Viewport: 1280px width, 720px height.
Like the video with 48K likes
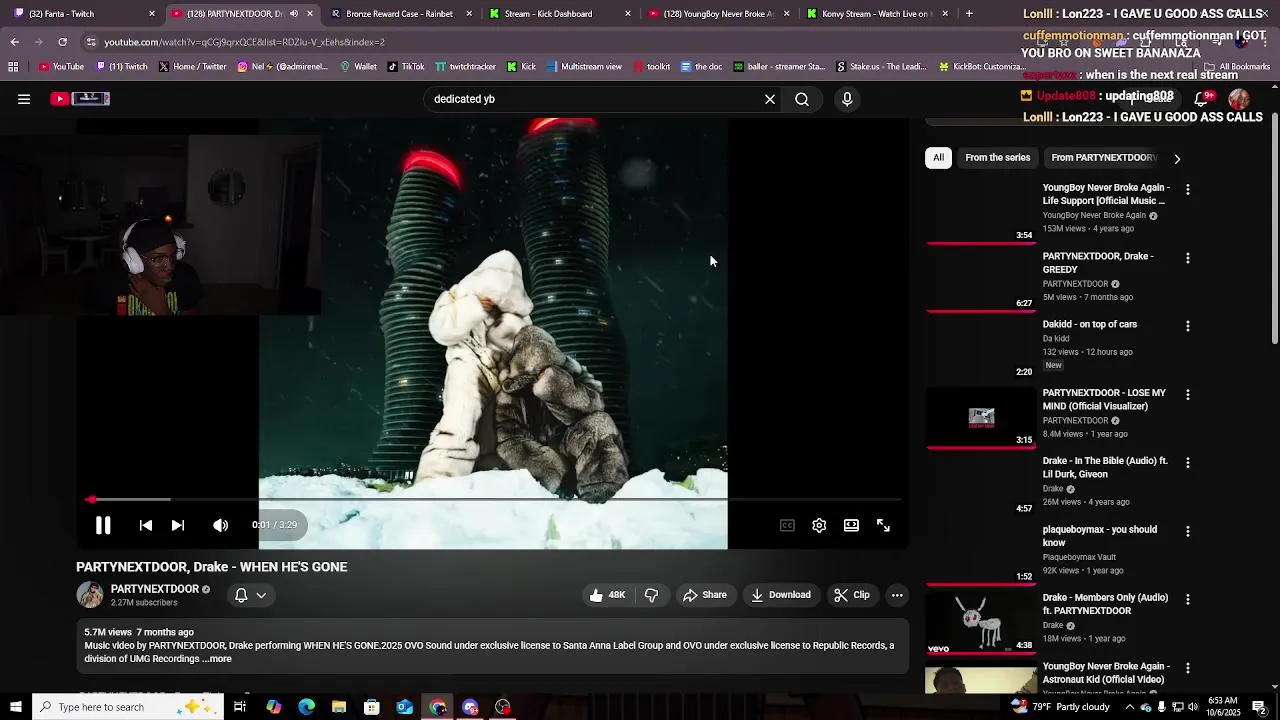click(608, 595)
